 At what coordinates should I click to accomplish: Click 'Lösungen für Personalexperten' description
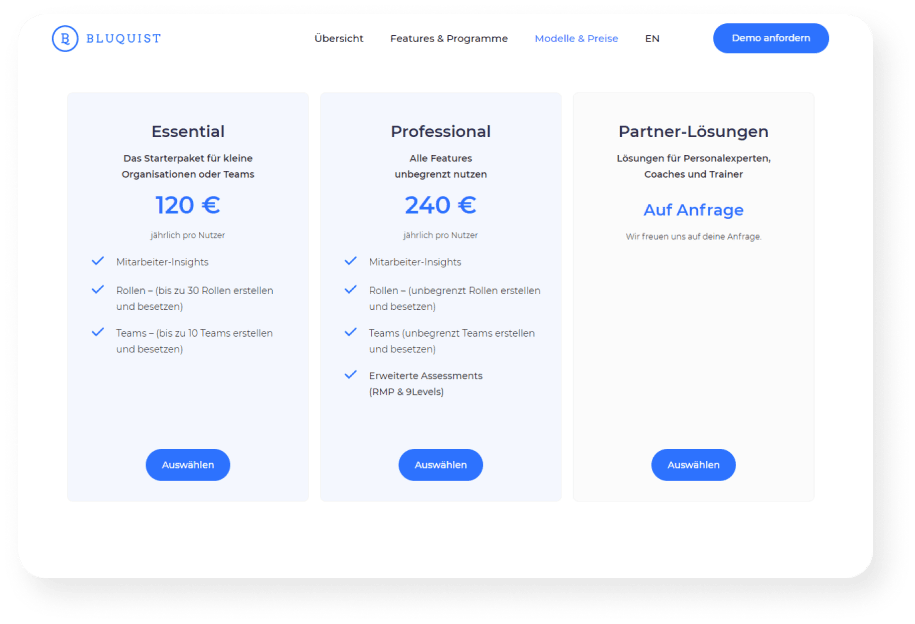coord(693,166)
